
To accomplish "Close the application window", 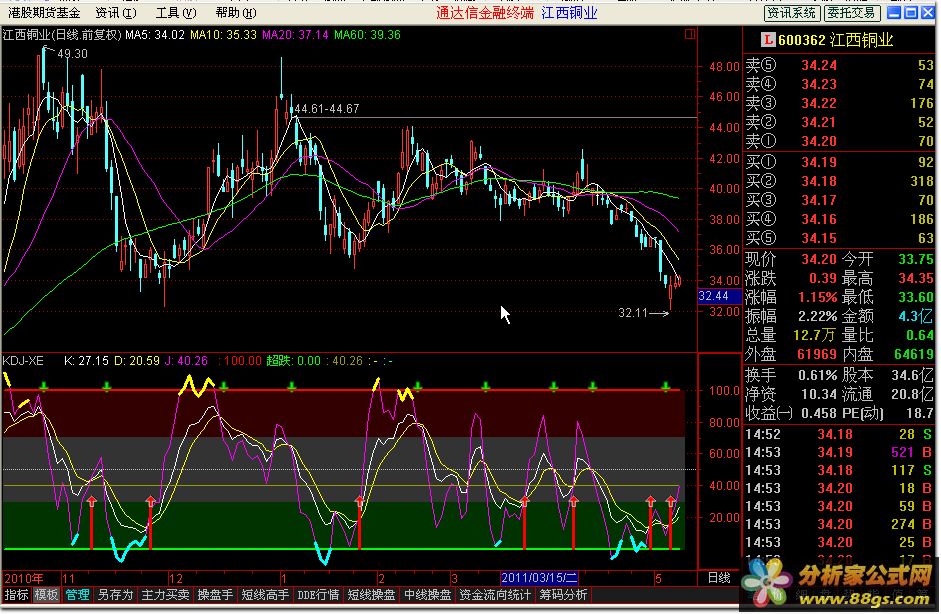I will (x=928, y=13).
